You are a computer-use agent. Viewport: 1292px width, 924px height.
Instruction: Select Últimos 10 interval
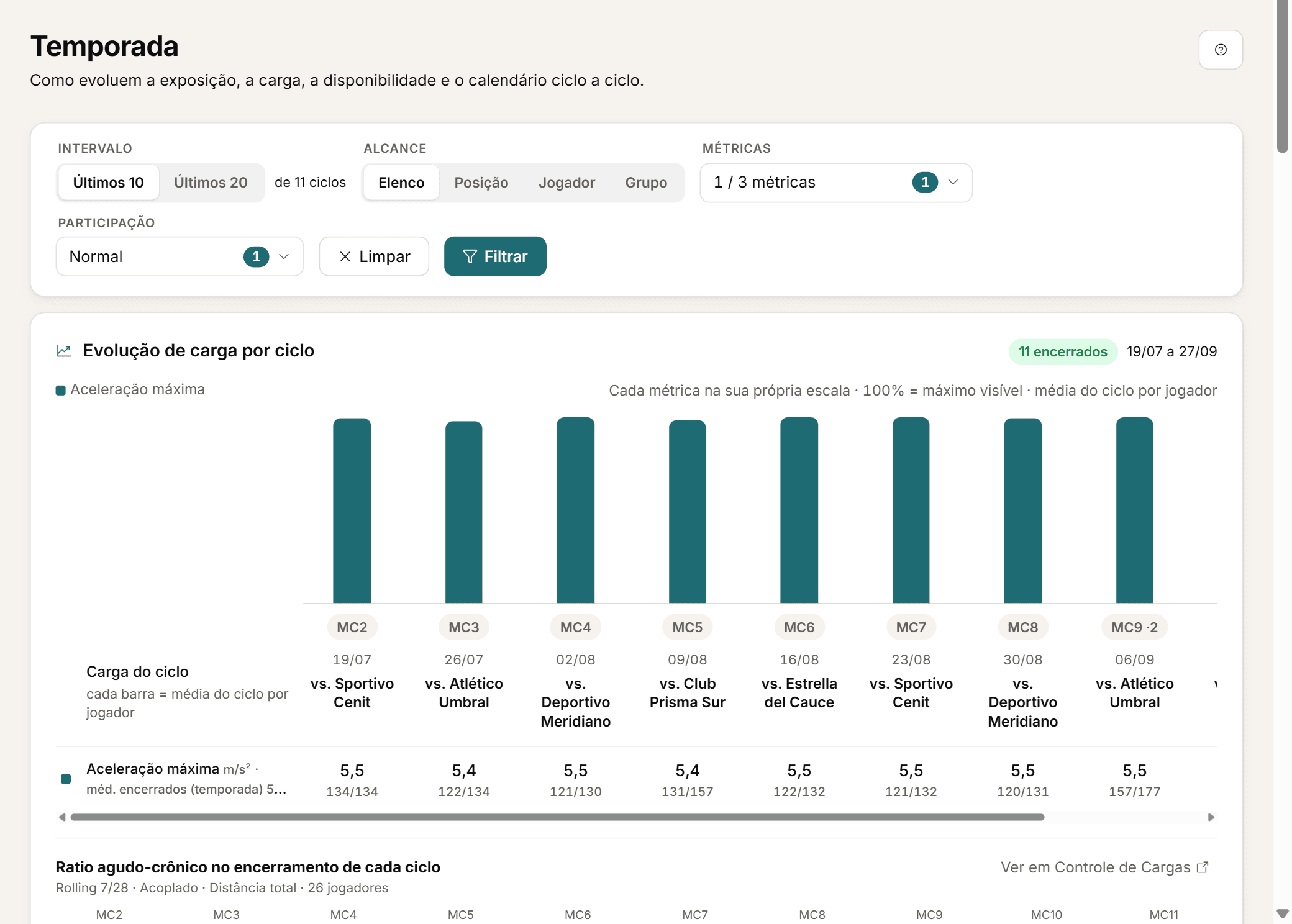coord(108,183)
